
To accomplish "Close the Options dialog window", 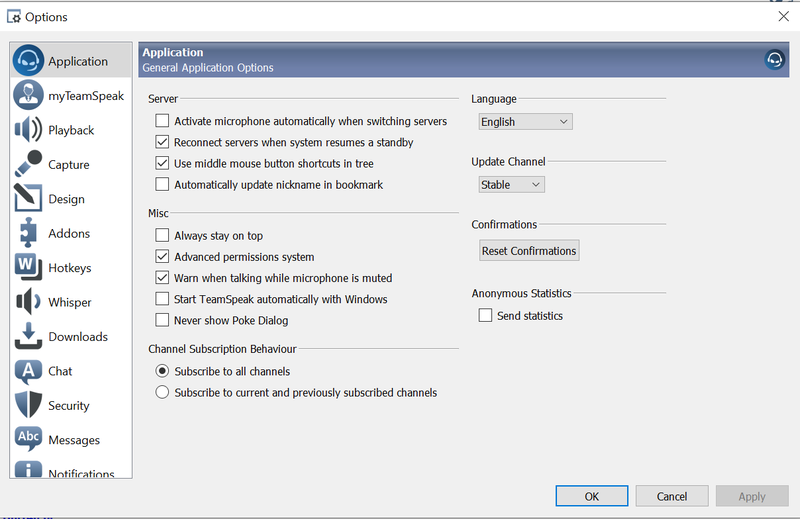I will (784, 16).
